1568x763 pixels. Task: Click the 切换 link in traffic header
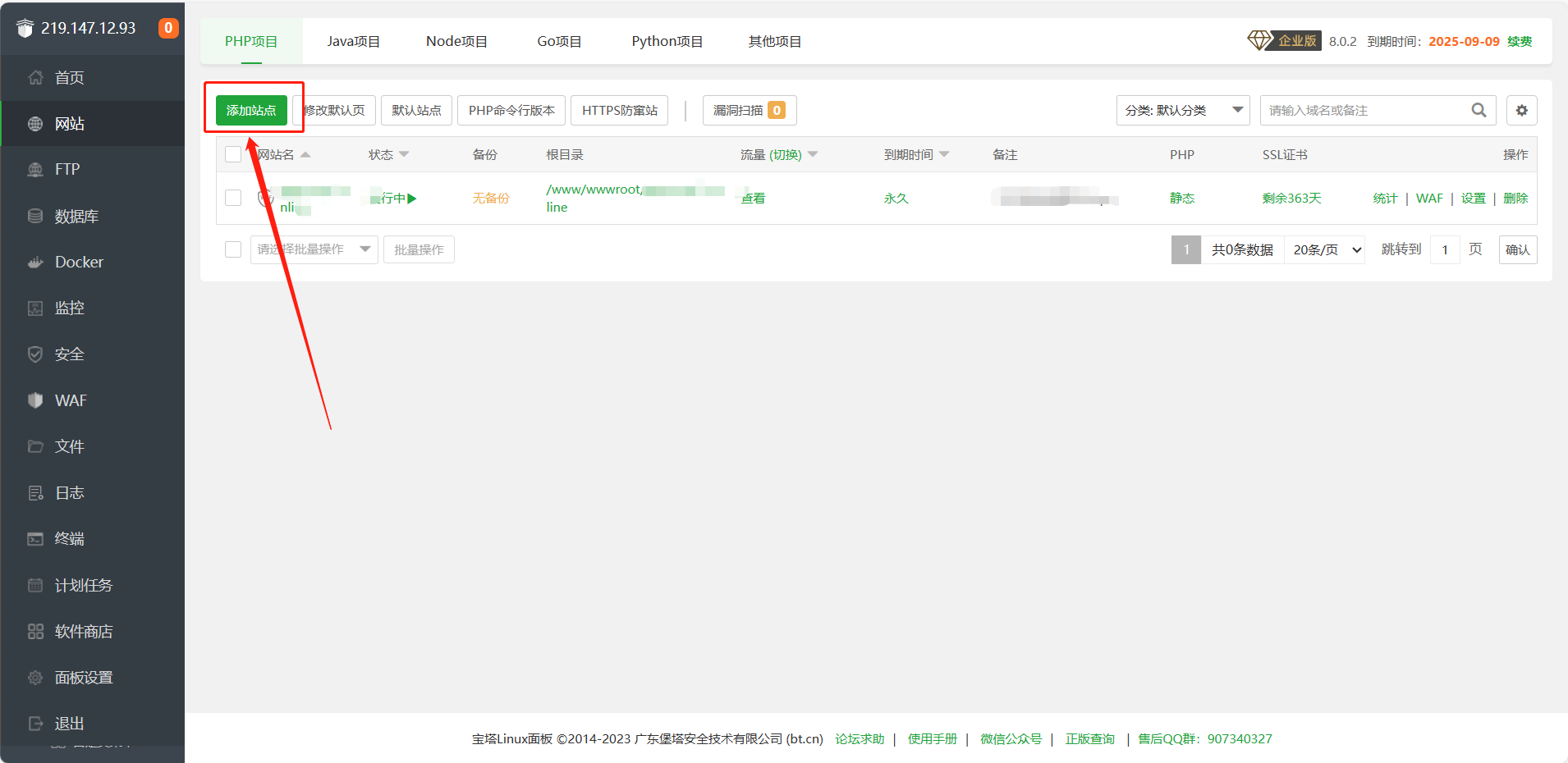pyautogui.click(x=786, y=154)
